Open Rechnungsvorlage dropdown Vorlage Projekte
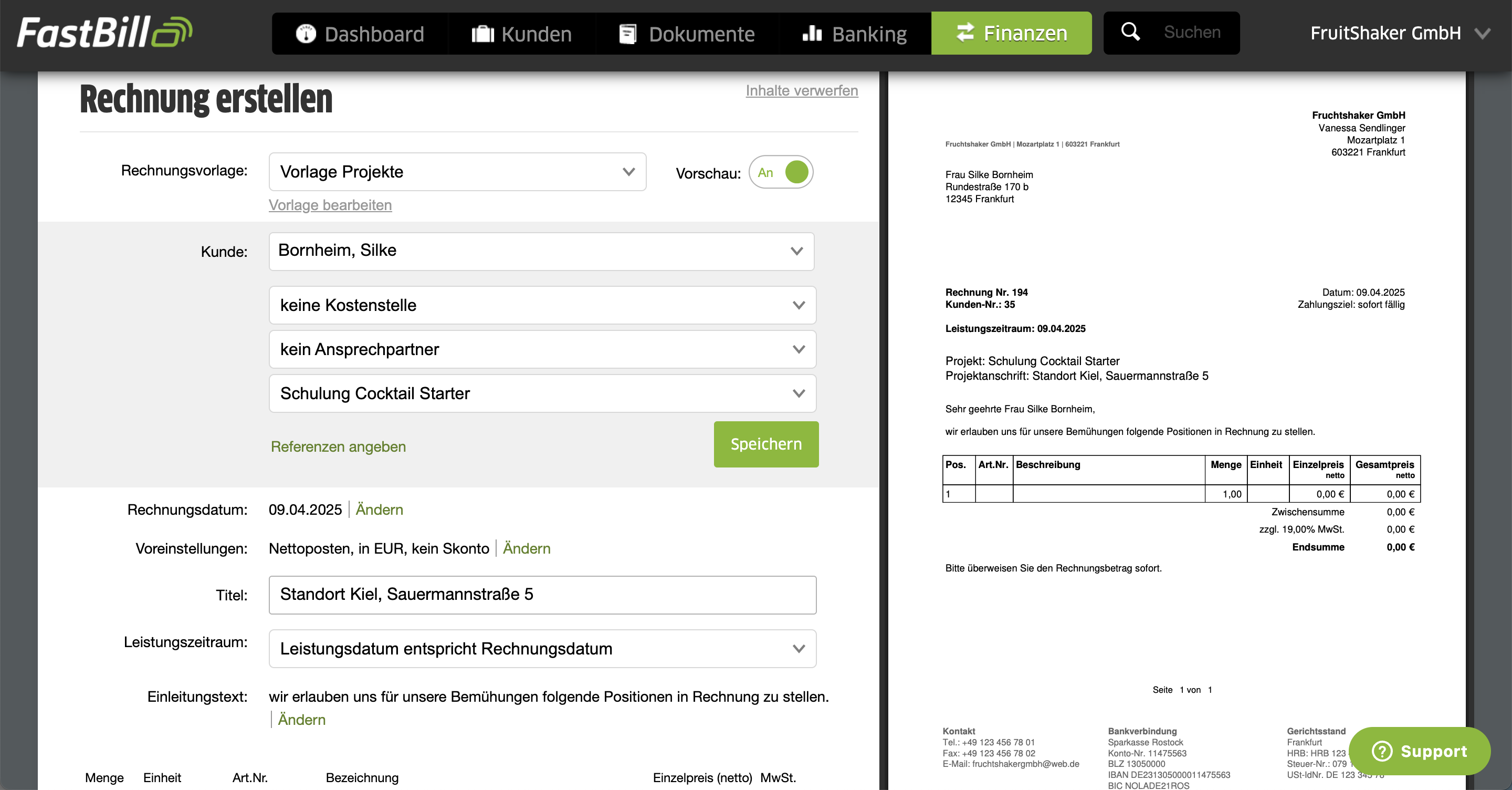Image resolution: width=1512 pixels, height=790 pixels. pyautogui.click(x=457, y=172)
